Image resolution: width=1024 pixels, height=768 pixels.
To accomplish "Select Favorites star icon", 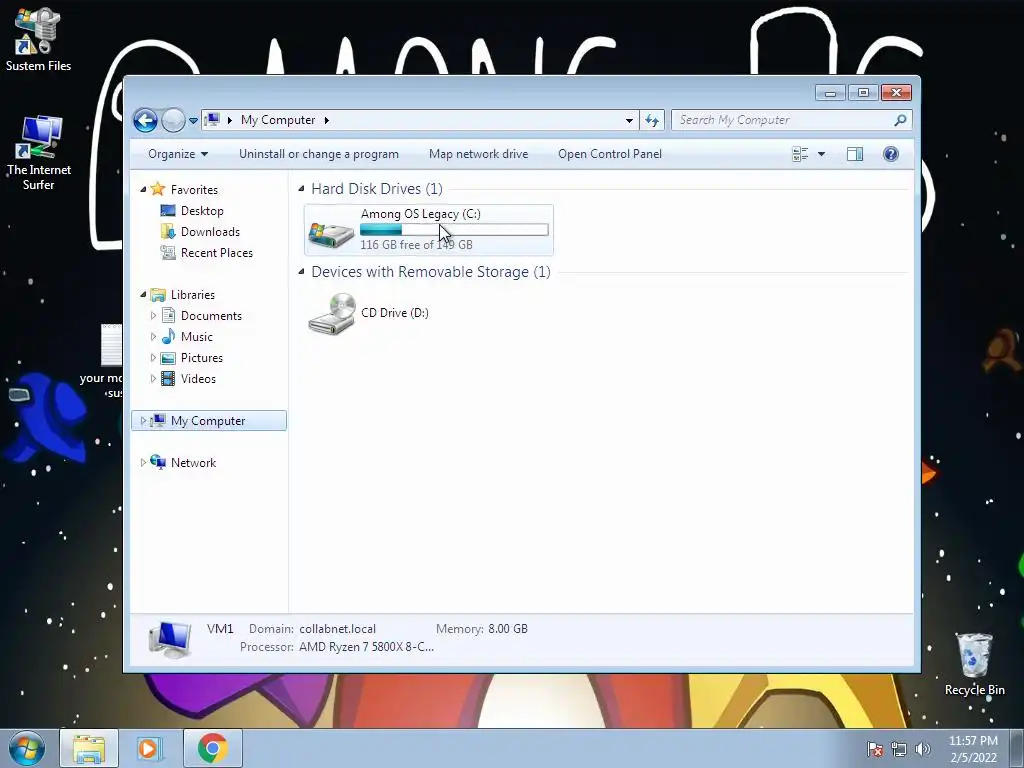I will pyautogui.click(x=158, y=189).
